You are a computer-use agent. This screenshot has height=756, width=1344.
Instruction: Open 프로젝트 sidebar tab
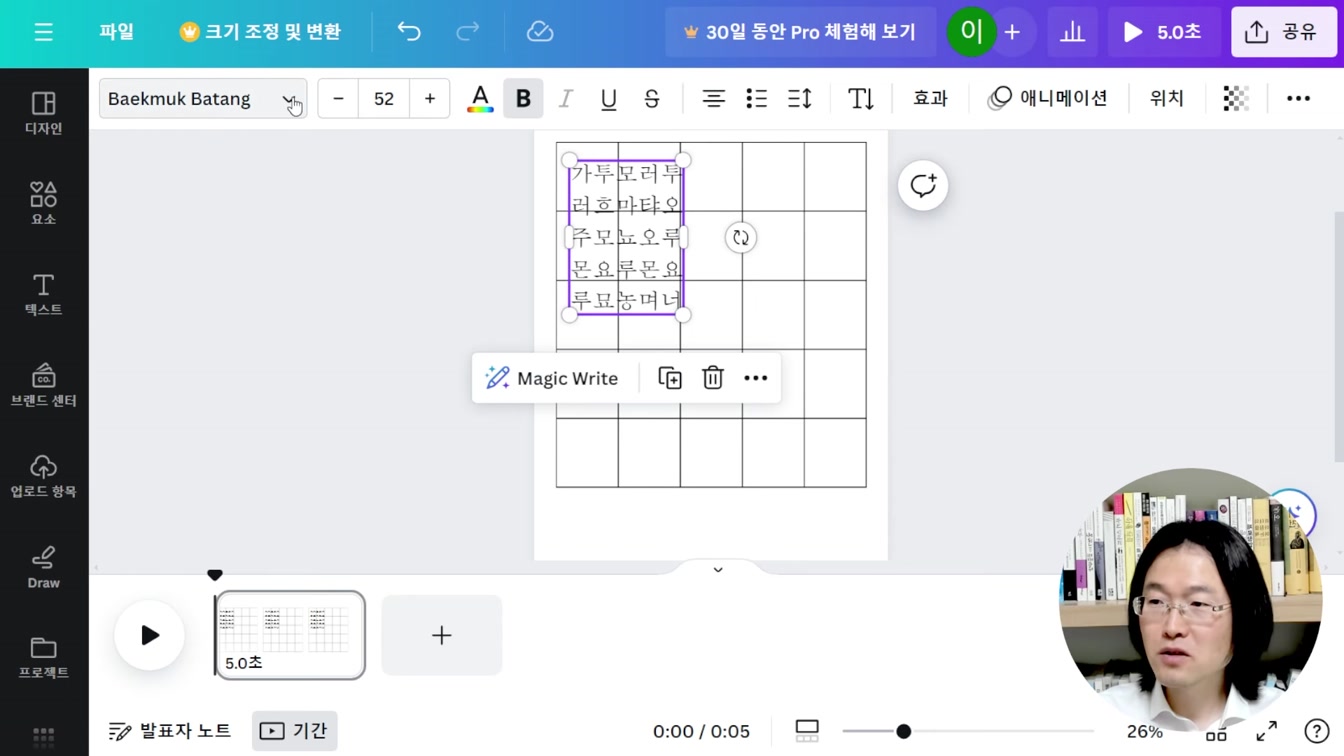click(x=44, y=657)
